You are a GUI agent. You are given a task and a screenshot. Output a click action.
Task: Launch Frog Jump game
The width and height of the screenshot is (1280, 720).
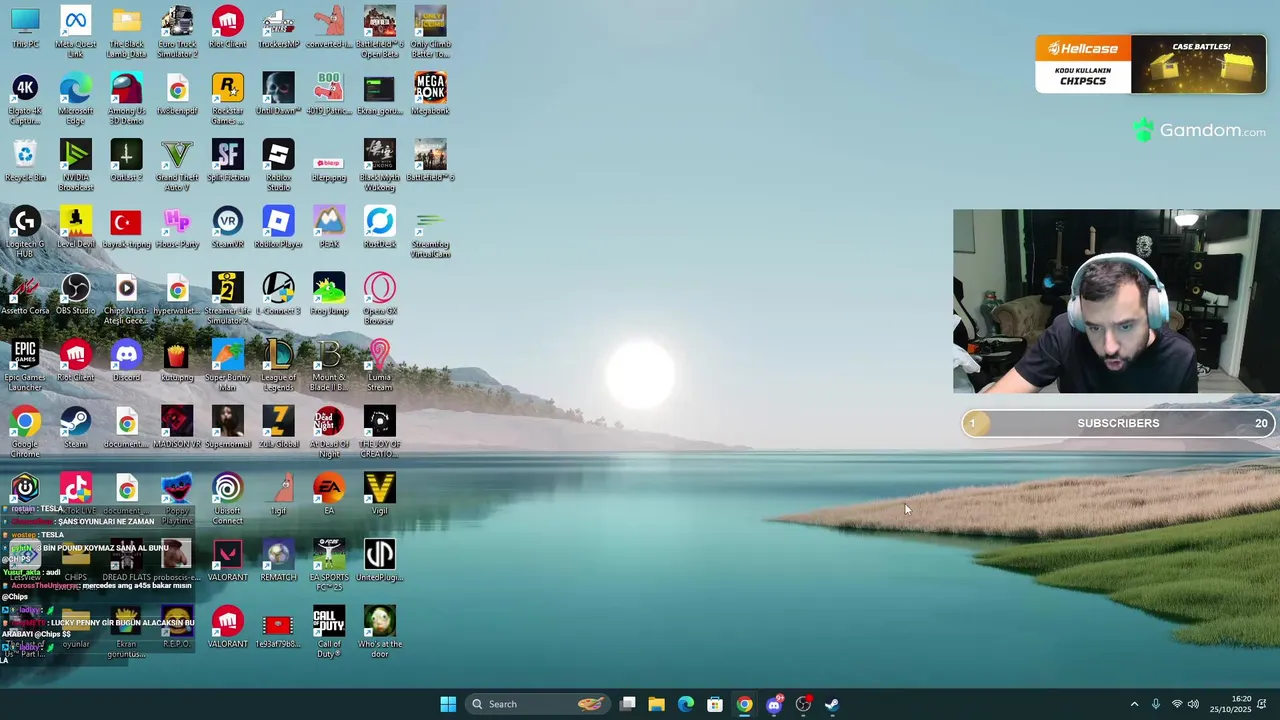(329, 295)
